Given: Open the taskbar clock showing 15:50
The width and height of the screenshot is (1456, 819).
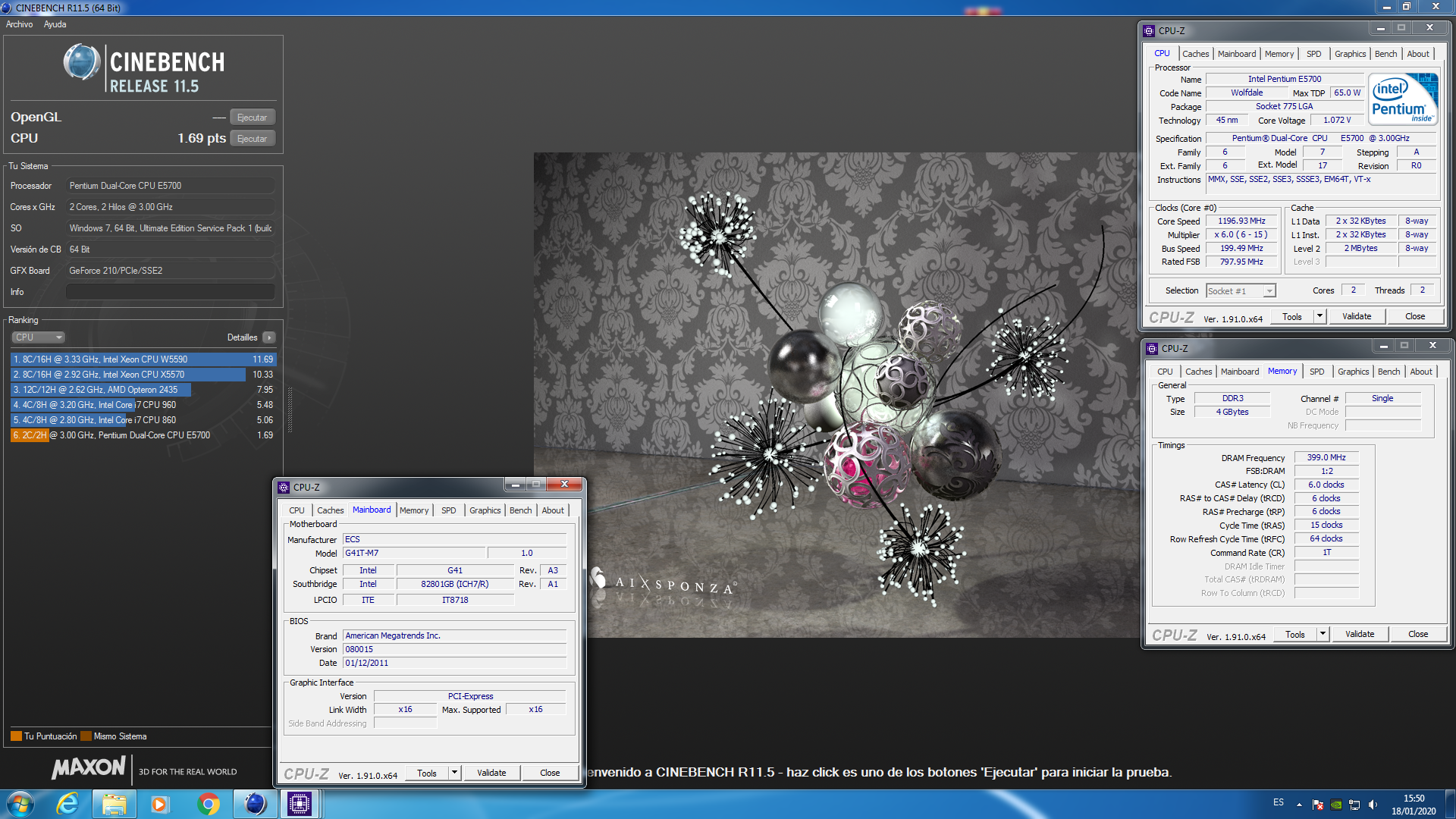Looking at the screenshot, I should click(1414, 805).
